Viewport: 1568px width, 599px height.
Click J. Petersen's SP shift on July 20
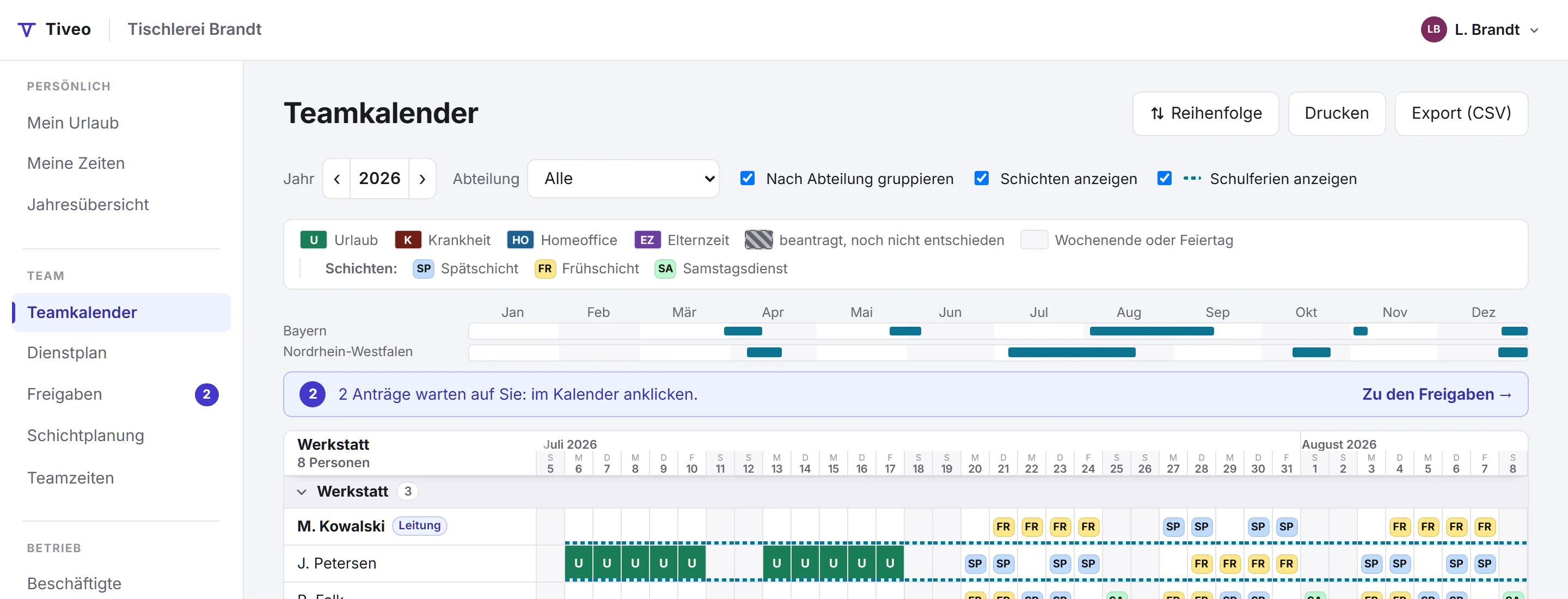click(x=975, y=564)
